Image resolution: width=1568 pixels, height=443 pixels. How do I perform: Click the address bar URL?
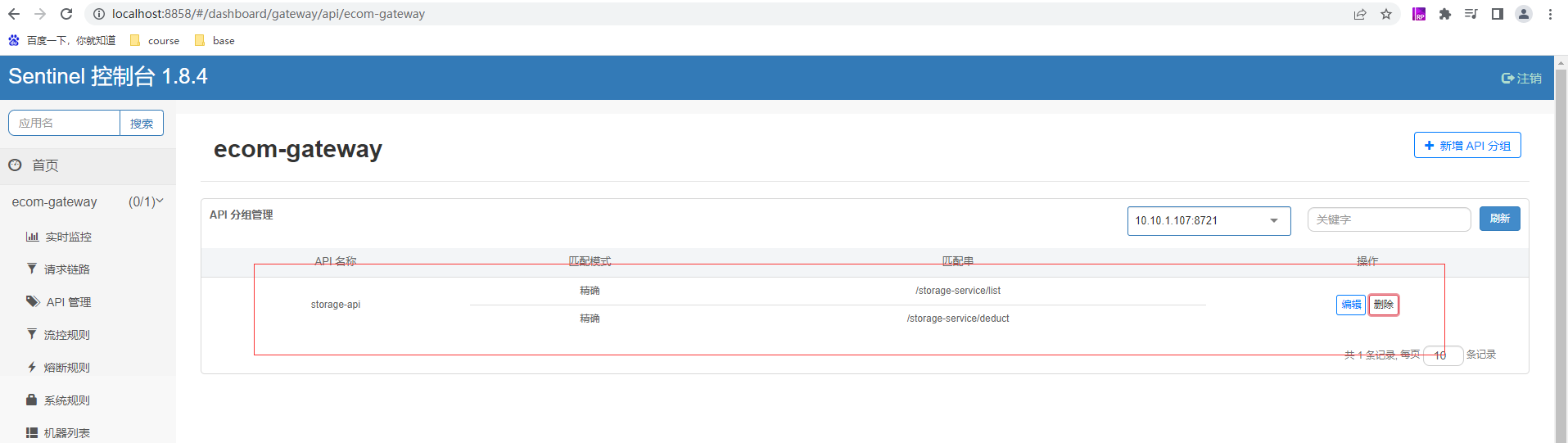[269, 14]
